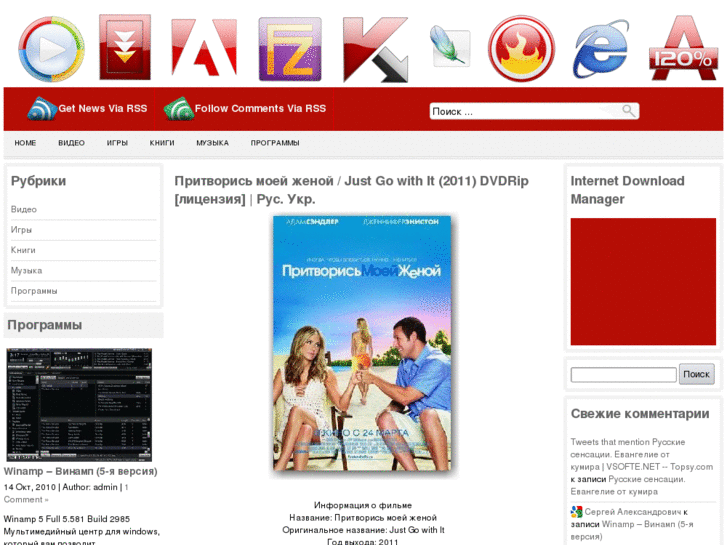Image resolution: width=727 pixels, height=545 pixels.
Task: Click the avatar icon beside Сергей Александрович
Action: [x=576, y=512]
